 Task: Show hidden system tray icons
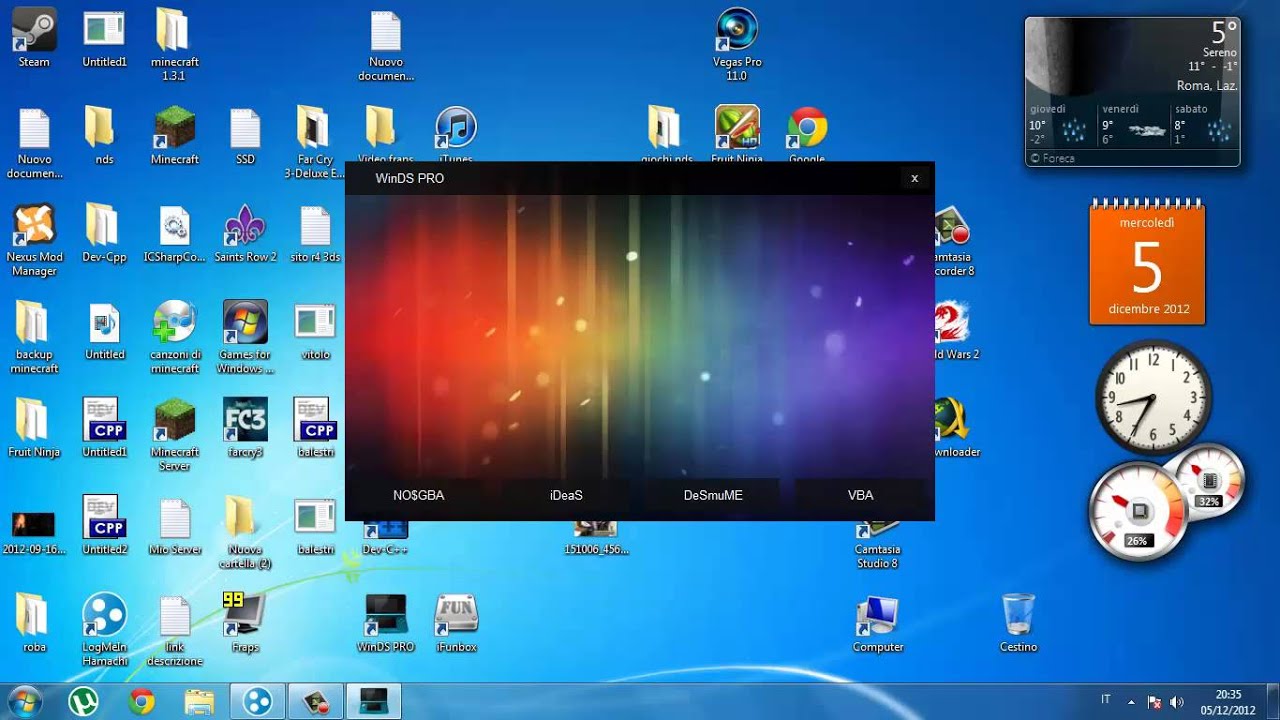coord(1131,702)
